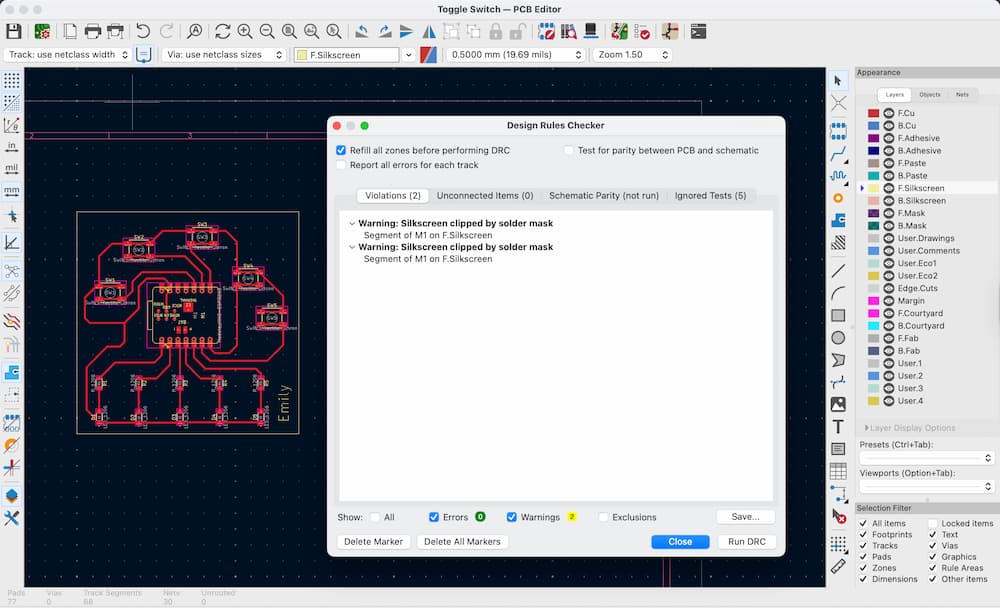Select the Draw line tool
Viewport: 1000px width, 608px height.
838,270
